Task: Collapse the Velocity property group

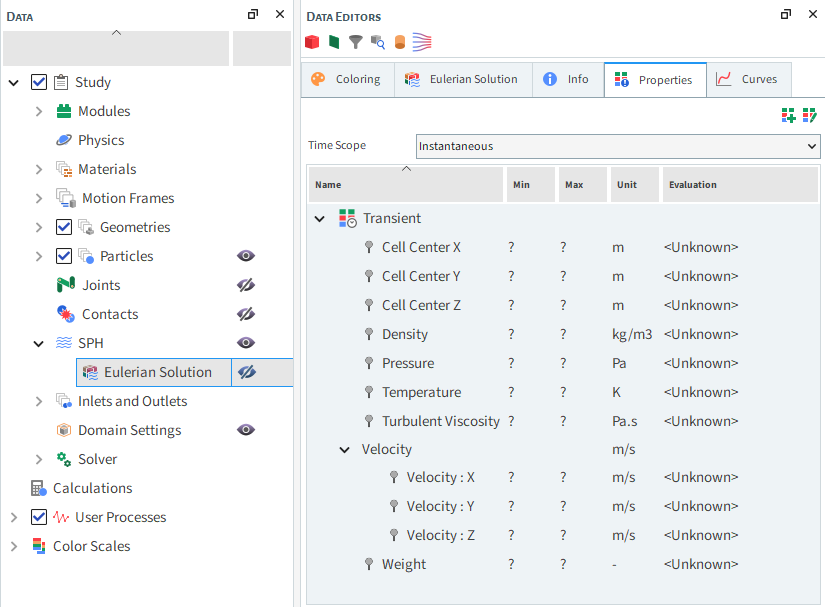Action: click(345, 450)
